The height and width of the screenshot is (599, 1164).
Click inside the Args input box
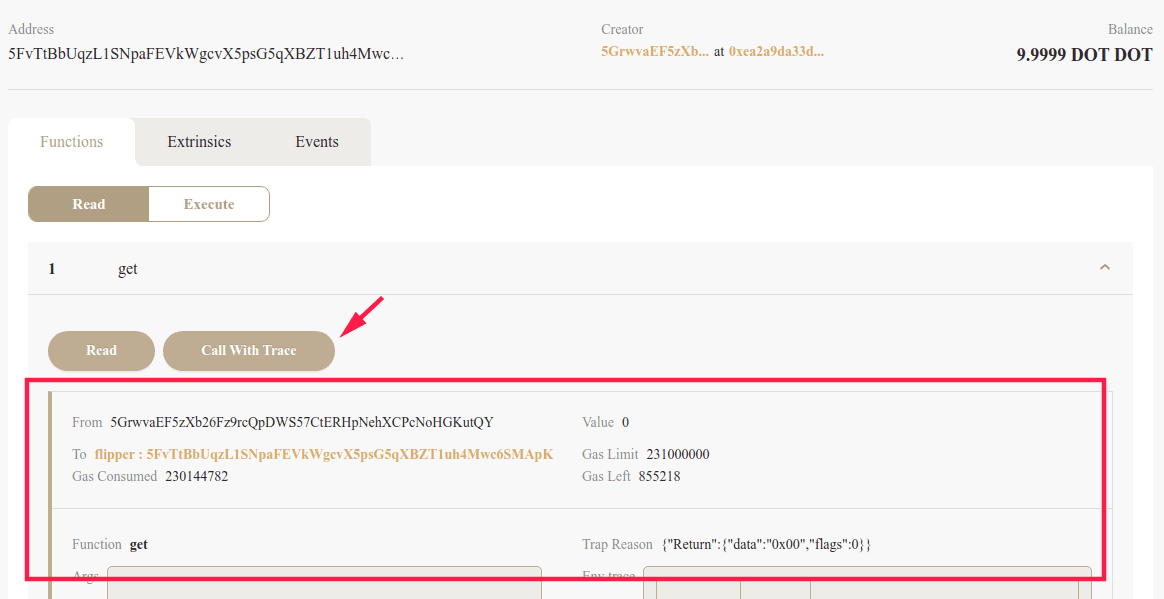click(x=324, y=583)
